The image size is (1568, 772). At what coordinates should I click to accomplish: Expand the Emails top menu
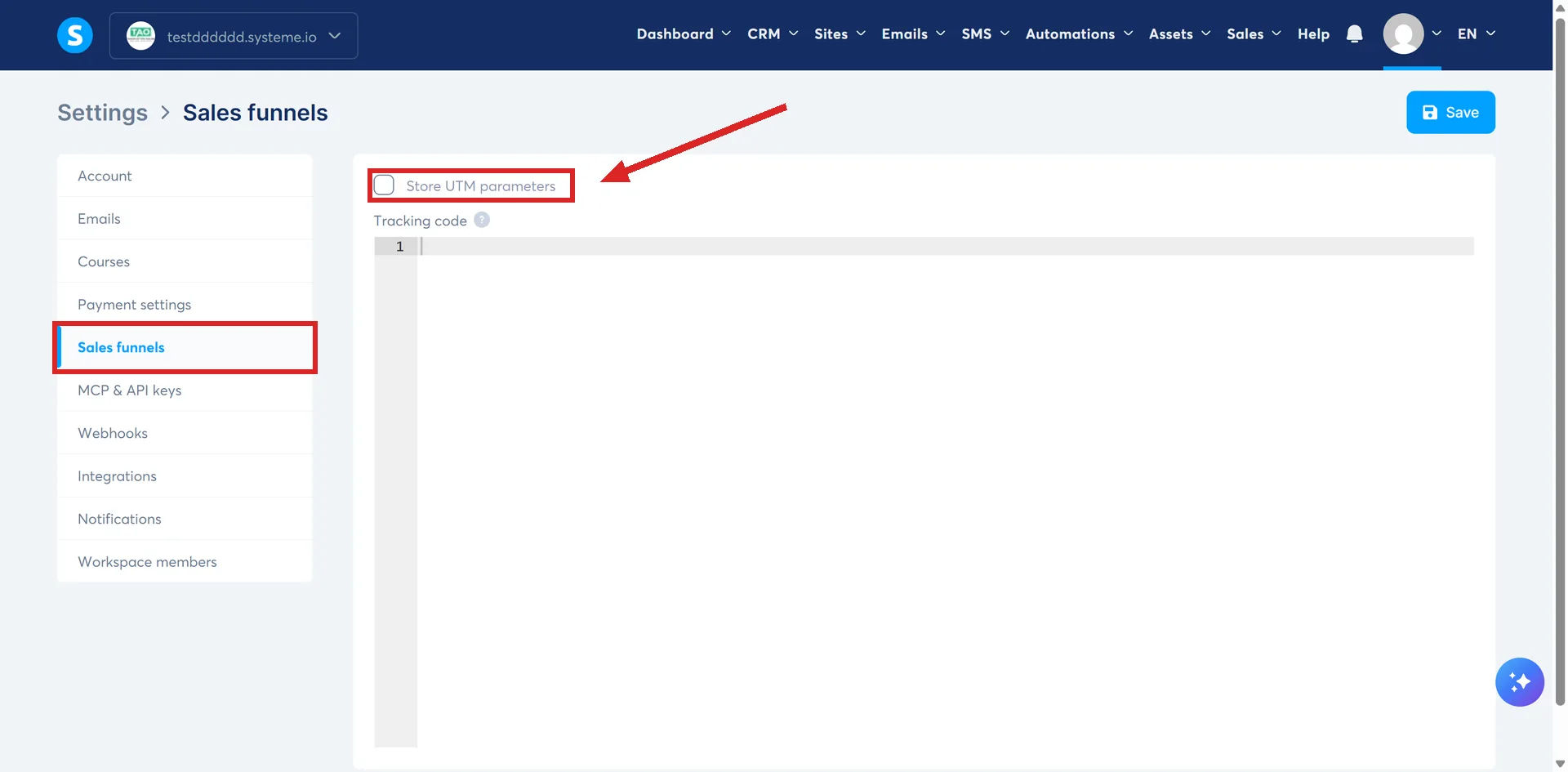tap(913, 33)
